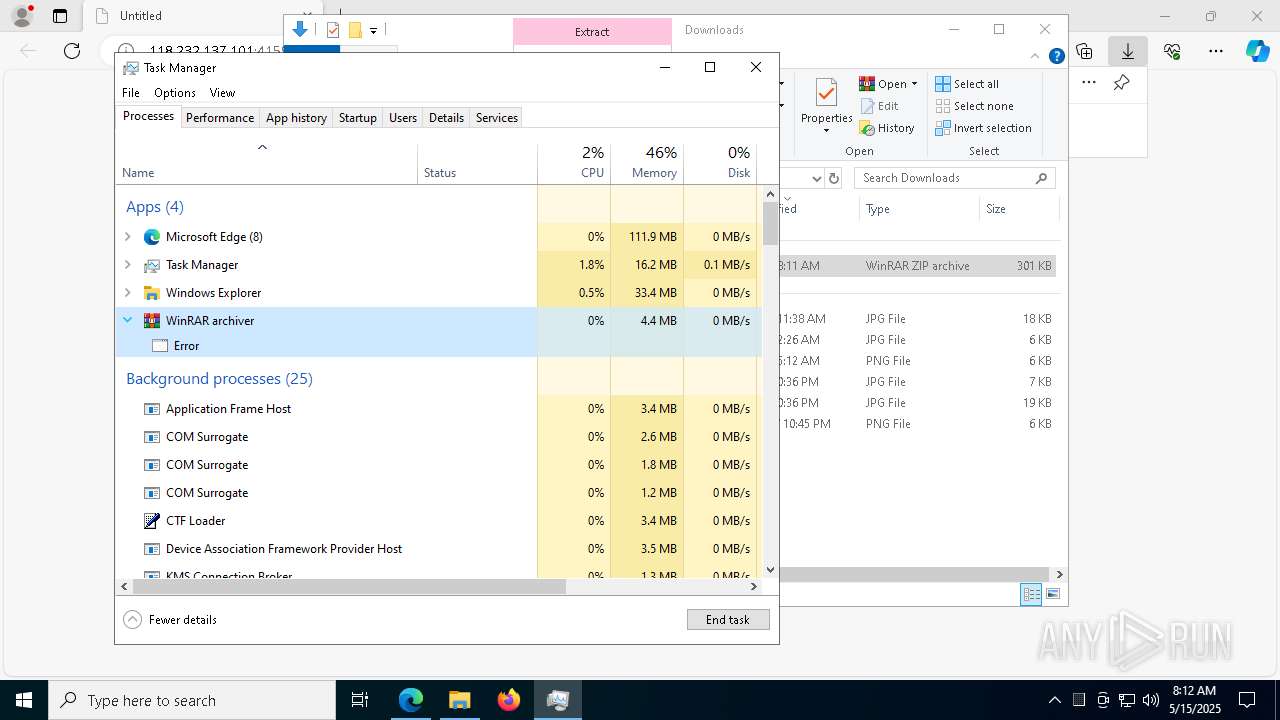Switch to the Services tab

[497, 118]
